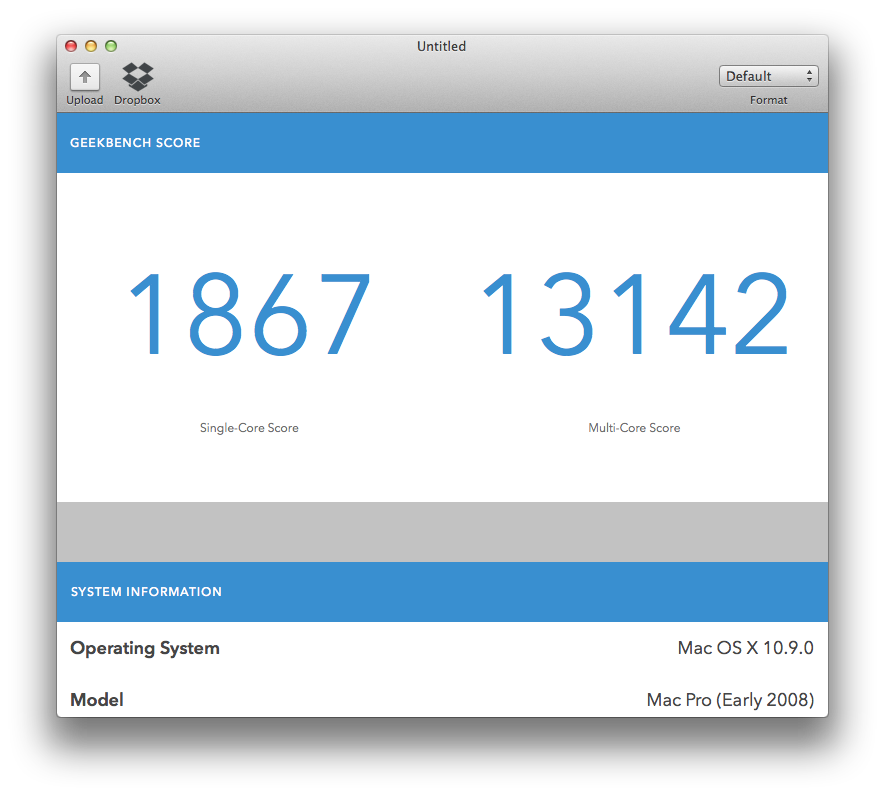Screen dimensions: 885x796
Task: Click the Operating System row label
Action: pyautogui.click(x=144, y=648)
